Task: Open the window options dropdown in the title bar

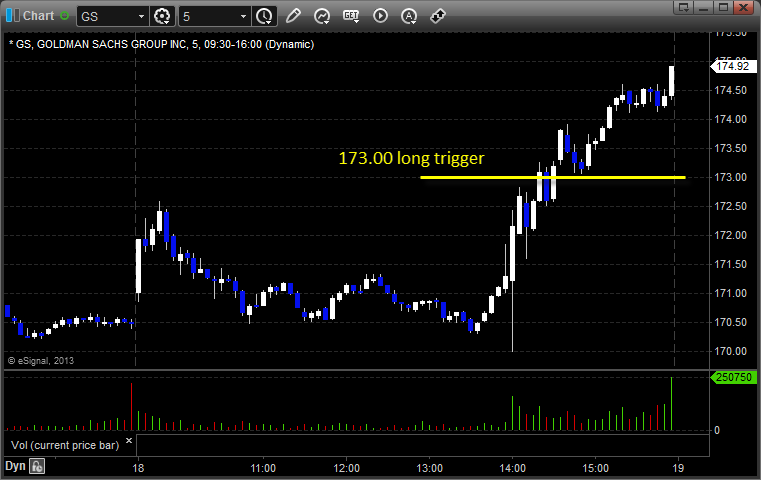Action: point(684,7)
